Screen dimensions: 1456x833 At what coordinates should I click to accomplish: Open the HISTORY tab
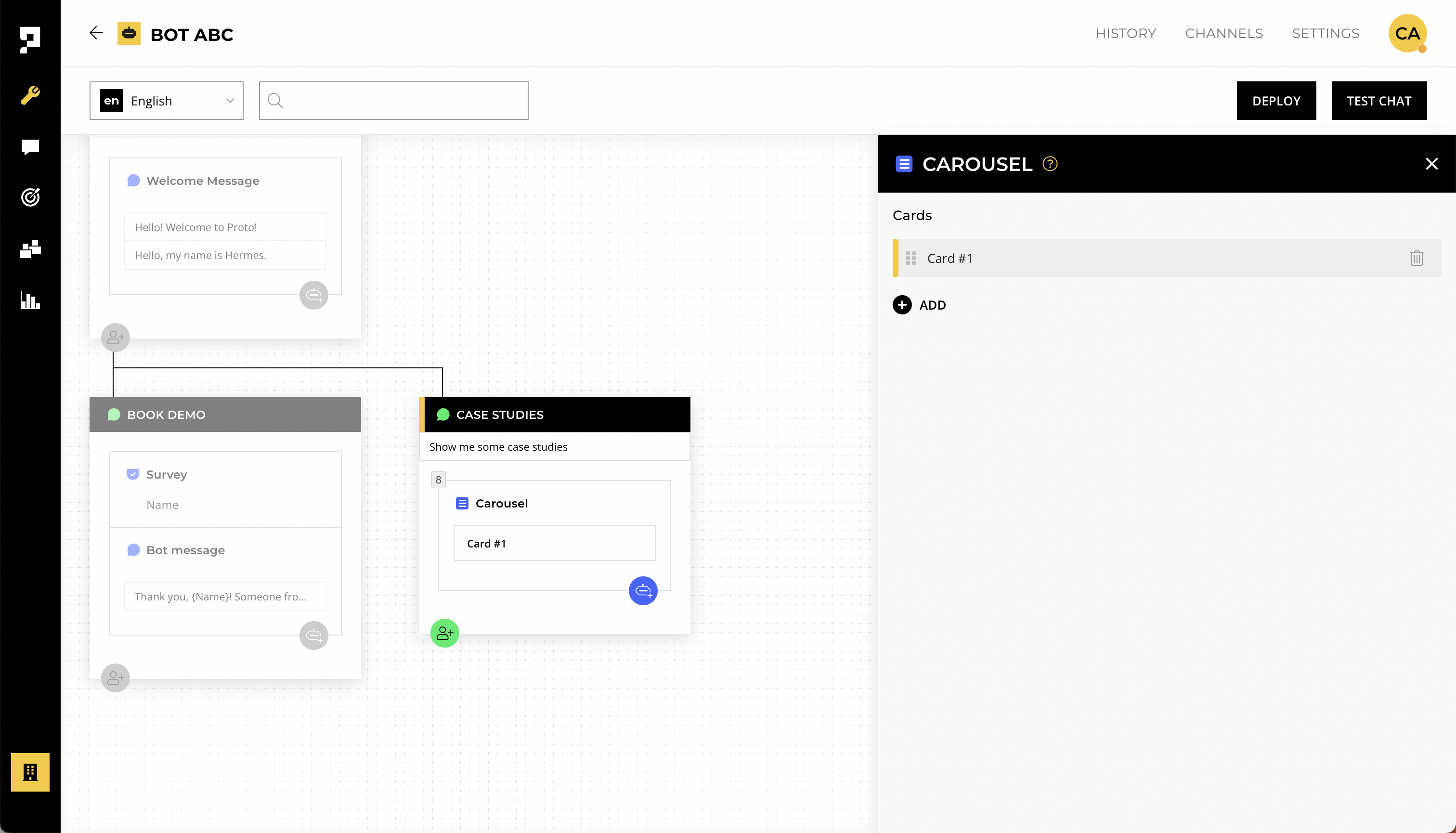pyautogui.click(x=1125, y=33)
